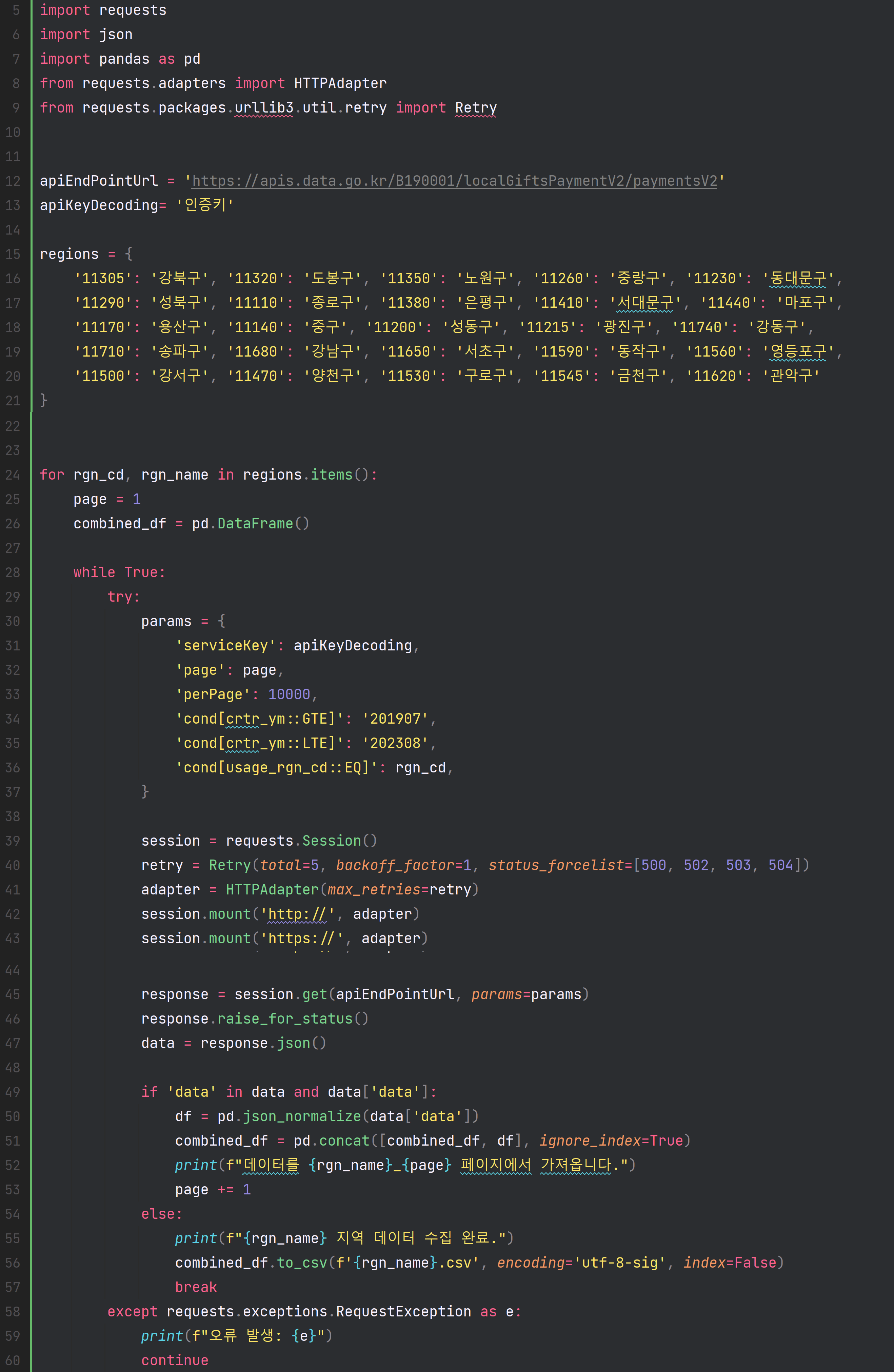Place cursor on the underlined urllib3 word
Viewport: 894px width, 1372px height.
[263, 108]
